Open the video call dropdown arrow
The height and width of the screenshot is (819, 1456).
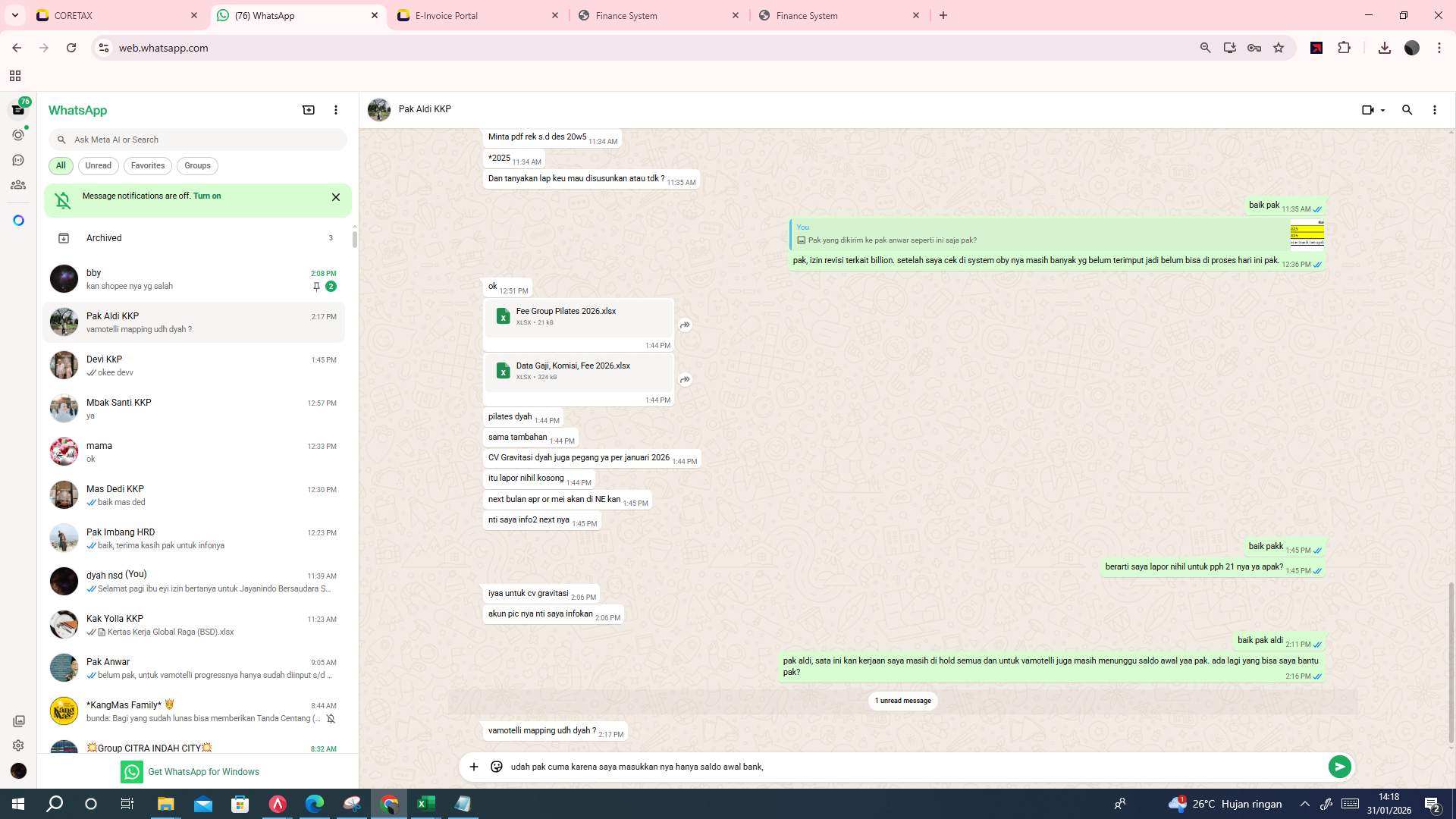1382,110
